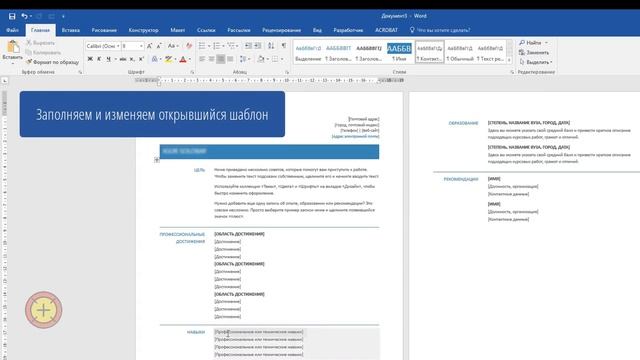Open the font color dropdown arrow
The width and height of the screenshot is (640, 360).
(x=190, y=59)
